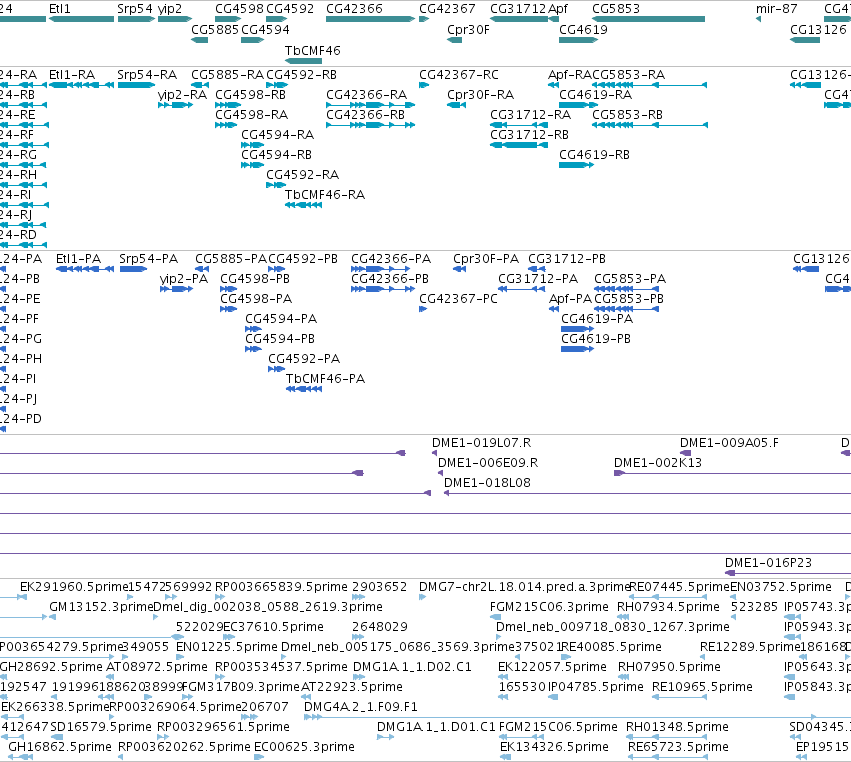
Task: Click the CG31712-PB protein label
Action: [x=567, y=259]
